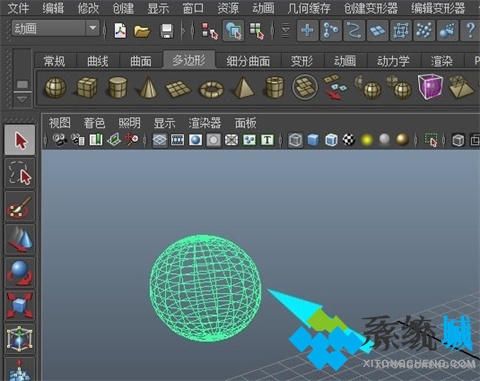Create a polygon cone from the shelf
This screenshot has width=480, height=381.
tap(148, 87)
